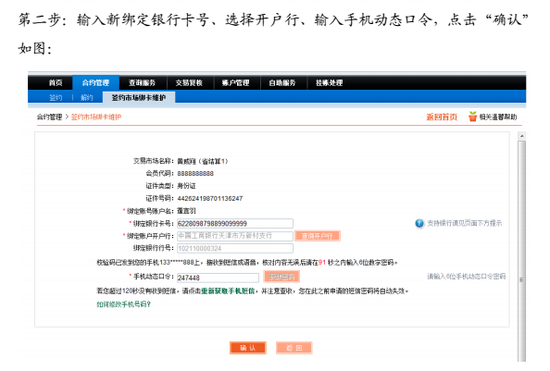Click the orange 确认 confirm button

(x=248, y=348)
